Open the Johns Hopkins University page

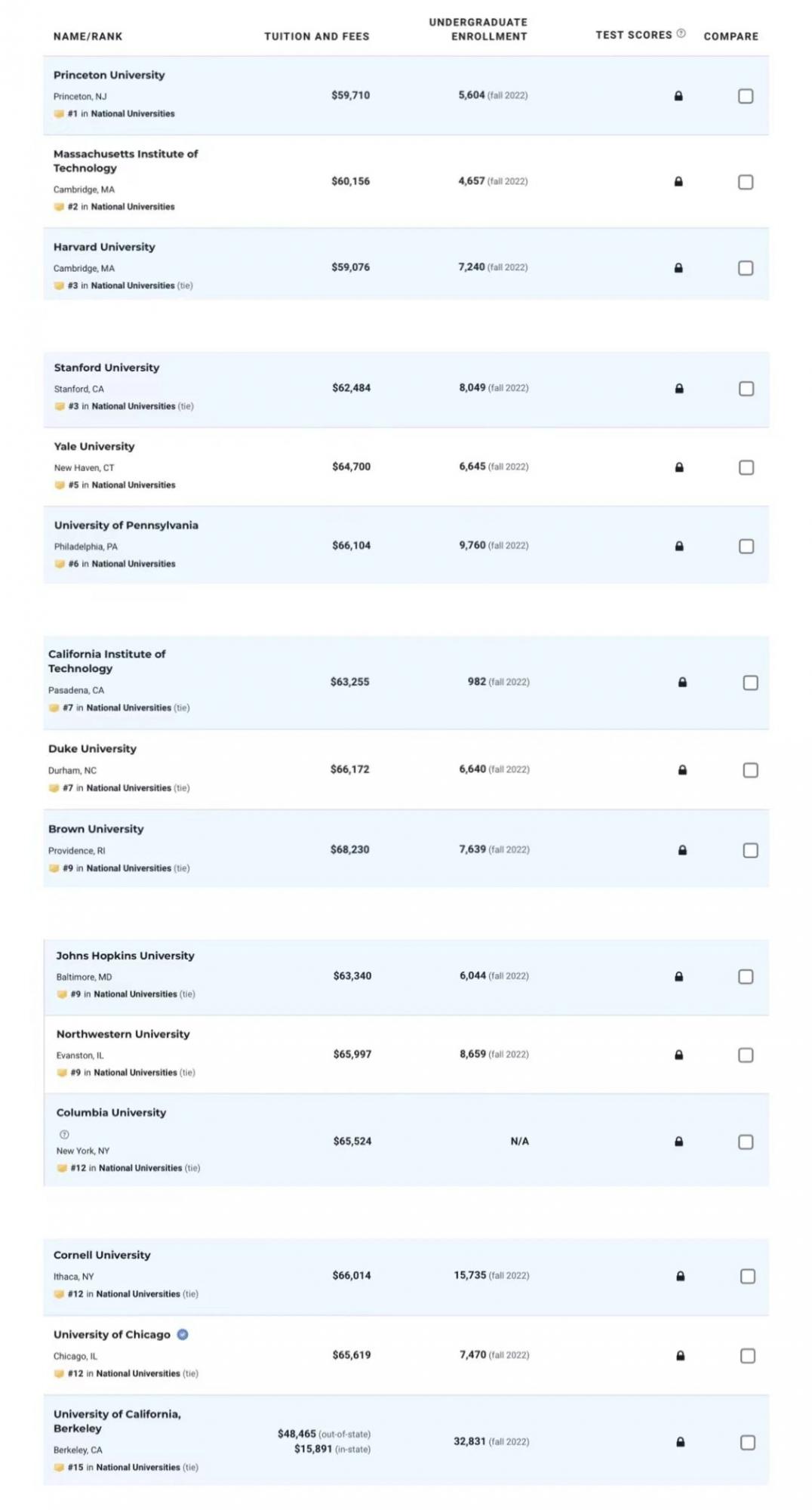tap(125, 955)
